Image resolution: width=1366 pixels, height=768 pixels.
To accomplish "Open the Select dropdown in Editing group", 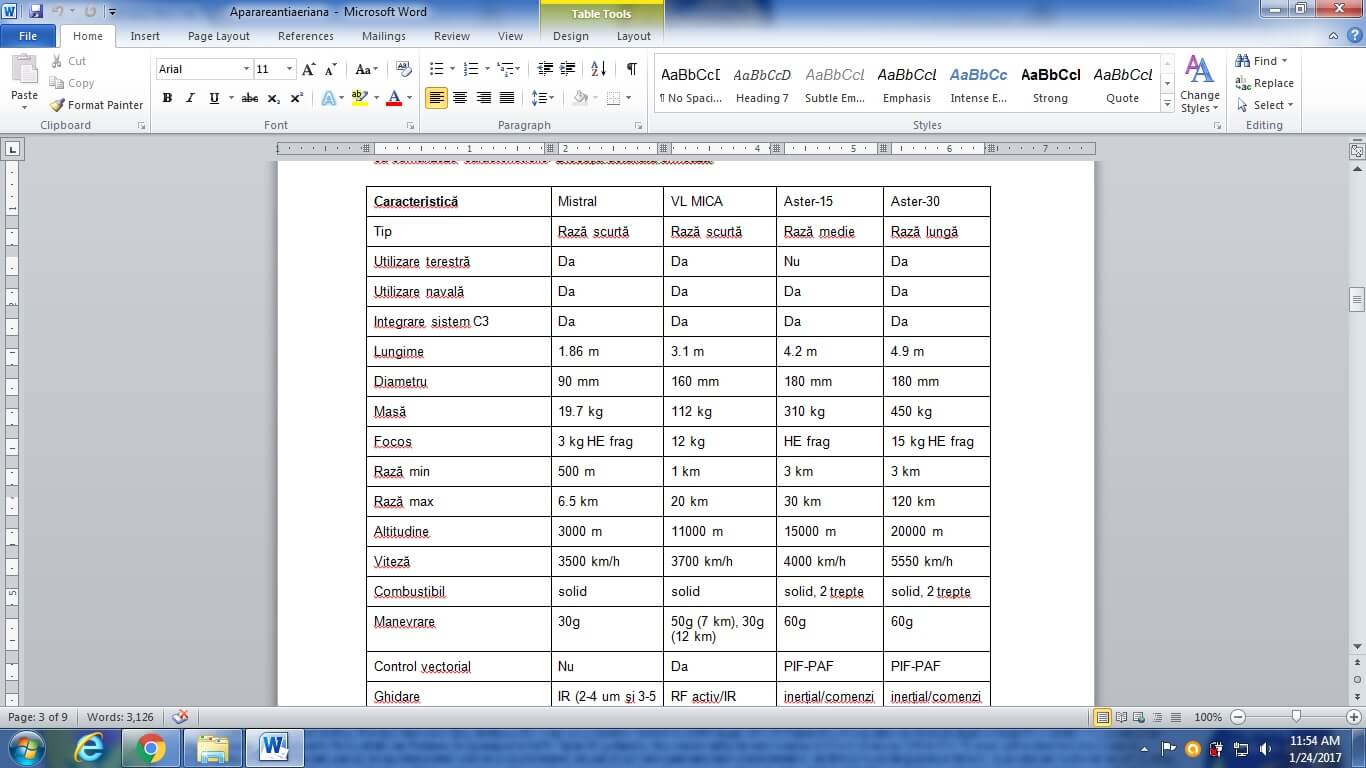I will tap(1266, 105).
